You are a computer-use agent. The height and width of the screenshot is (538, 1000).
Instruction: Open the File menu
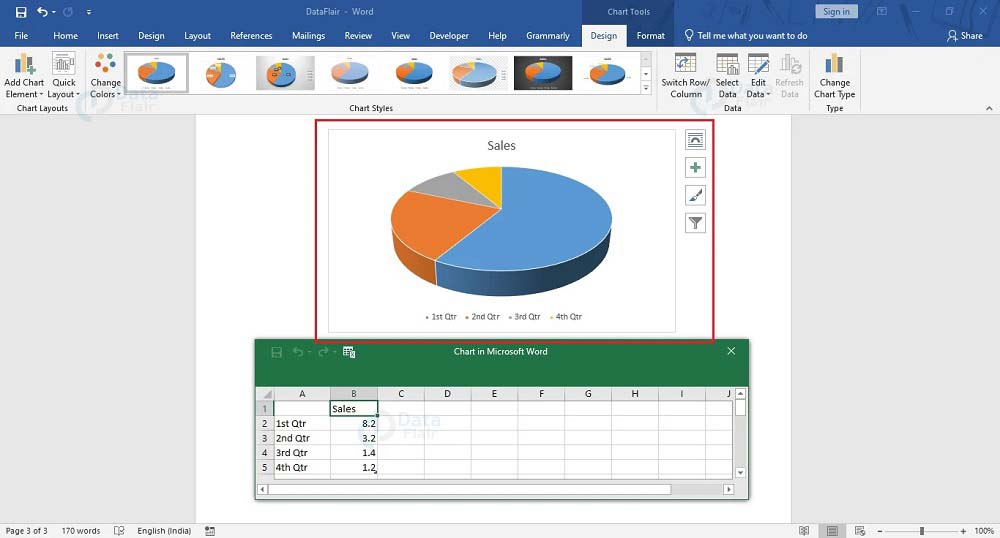coord(21,36)
